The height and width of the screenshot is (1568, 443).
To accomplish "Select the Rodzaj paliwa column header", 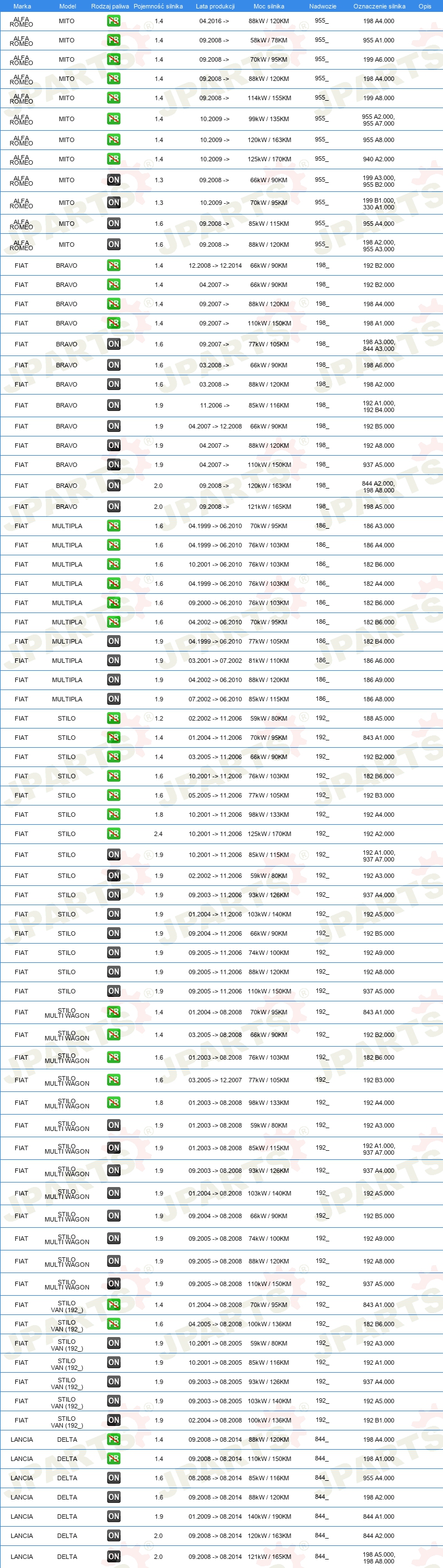I will 110,6.
